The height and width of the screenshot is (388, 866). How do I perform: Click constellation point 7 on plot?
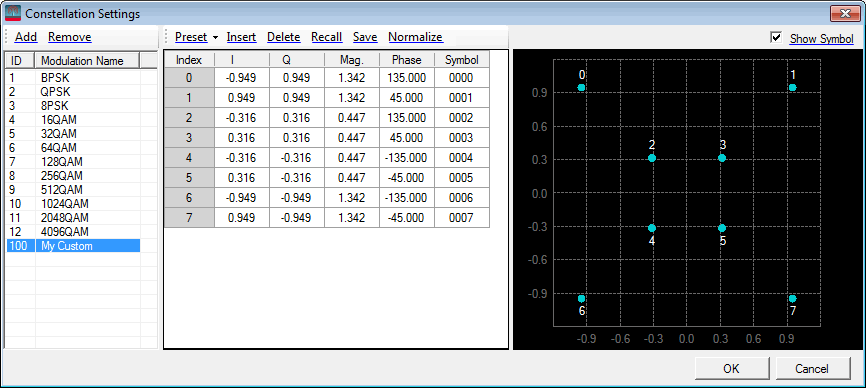(x=793, y=299)
